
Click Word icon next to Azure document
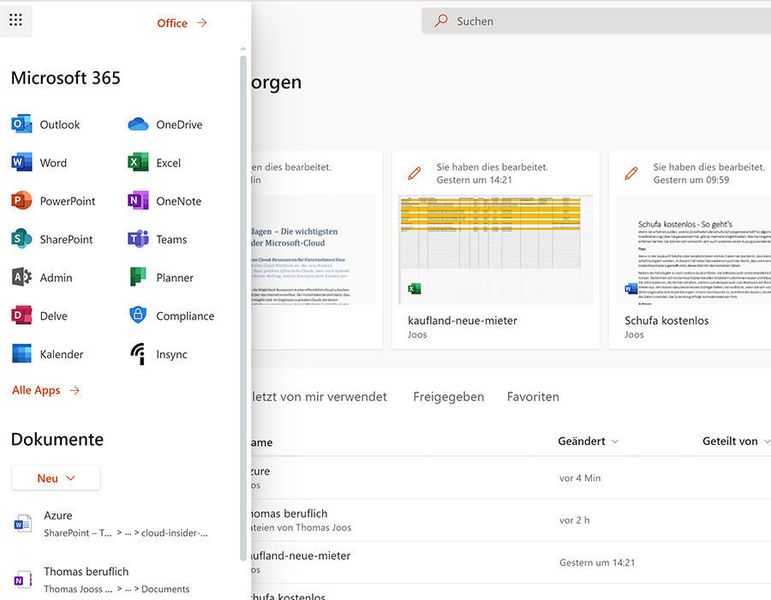point(22,524)
